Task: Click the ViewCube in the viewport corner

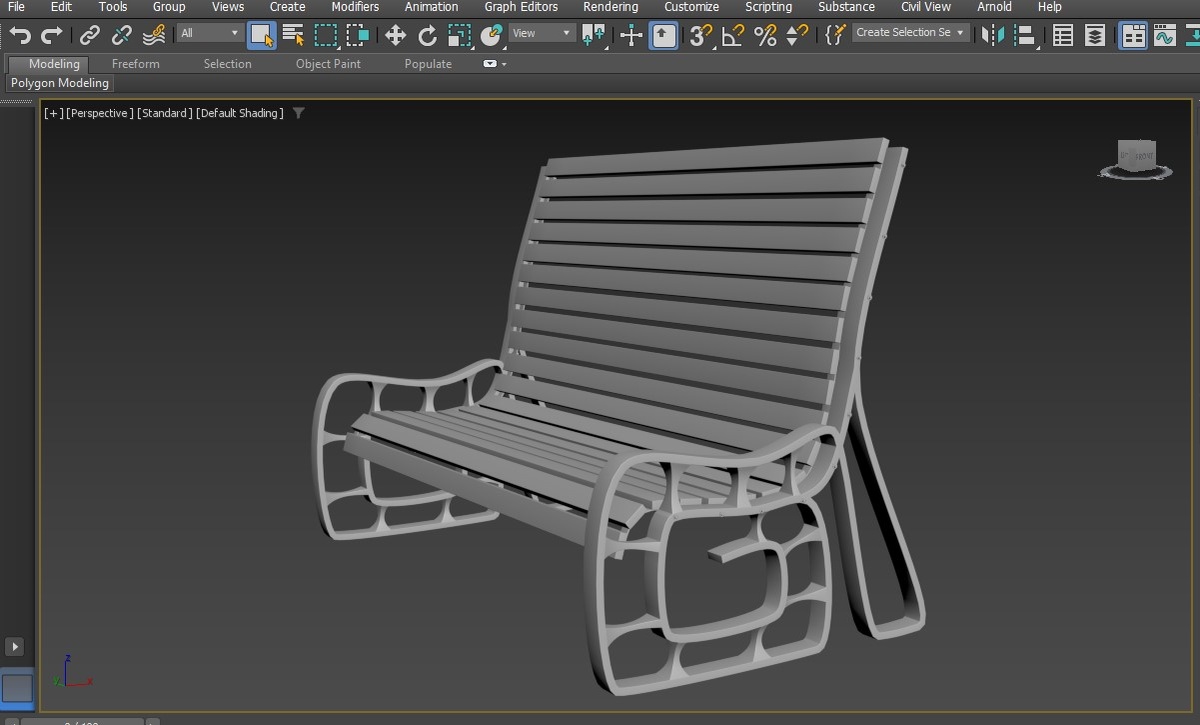Action: tap(1136, 156)
